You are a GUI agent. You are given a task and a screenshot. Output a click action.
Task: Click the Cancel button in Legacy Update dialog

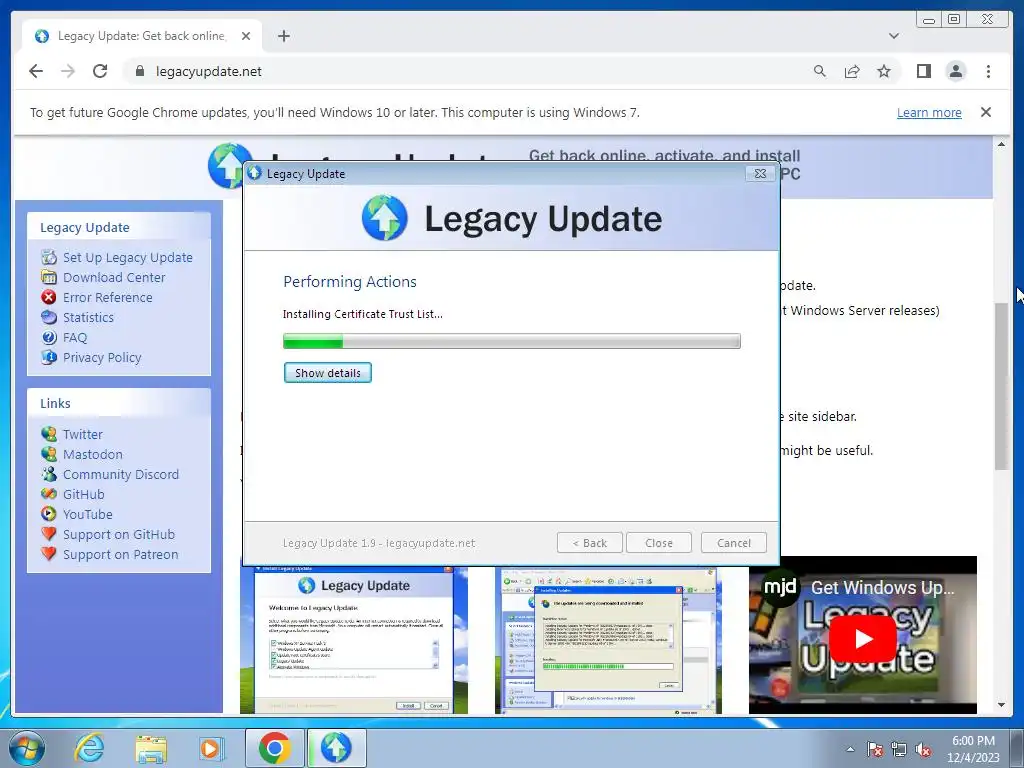[x=733, y=543]
